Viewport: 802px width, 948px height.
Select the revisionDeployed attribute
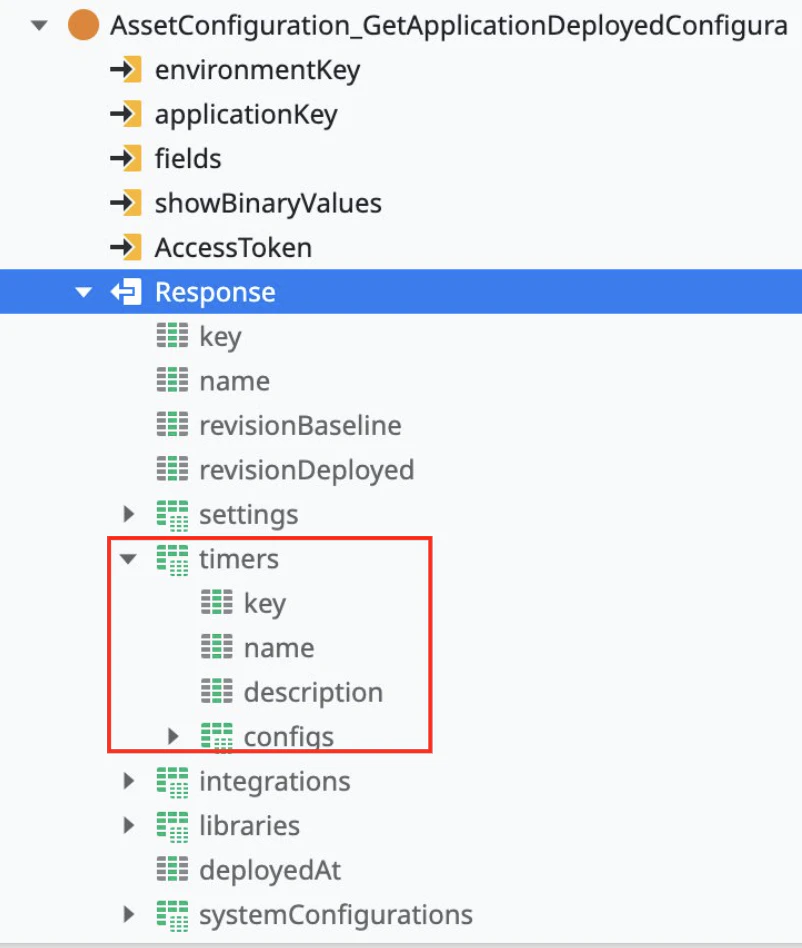(306, 470)
